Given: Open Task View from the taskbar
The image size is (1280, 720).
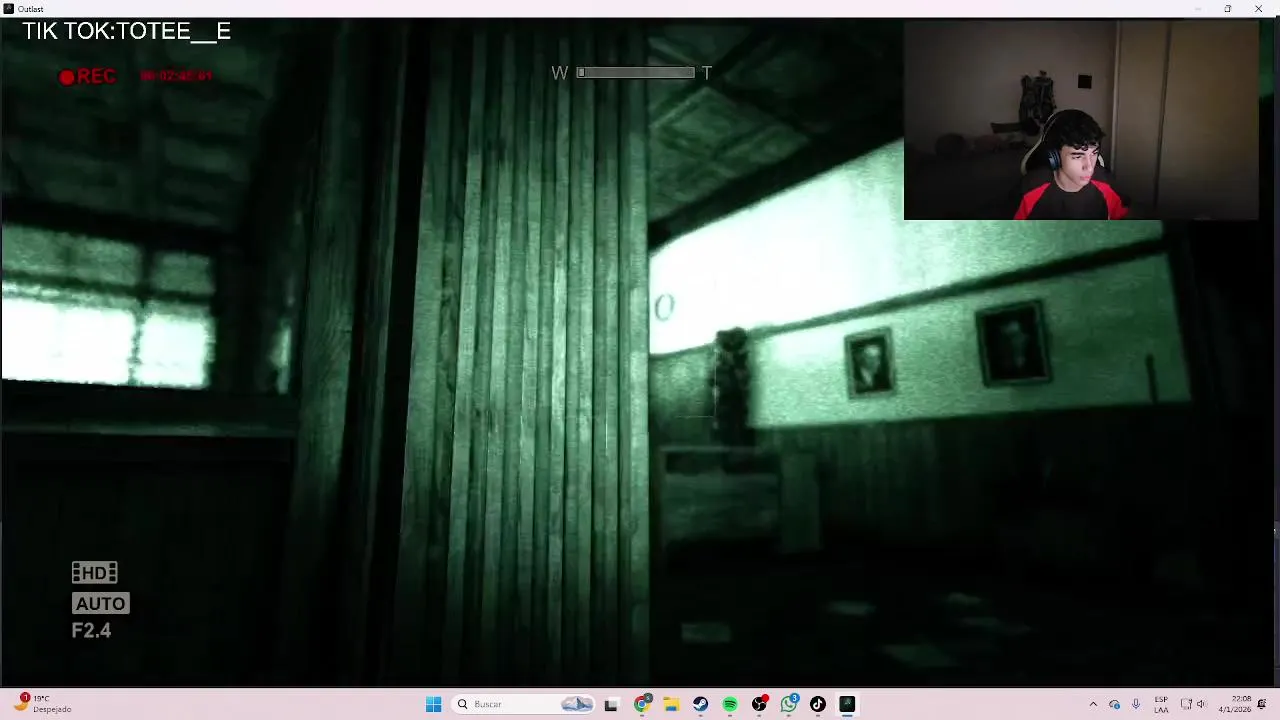Looking at the screenshot, I should (x=611, y=704).
